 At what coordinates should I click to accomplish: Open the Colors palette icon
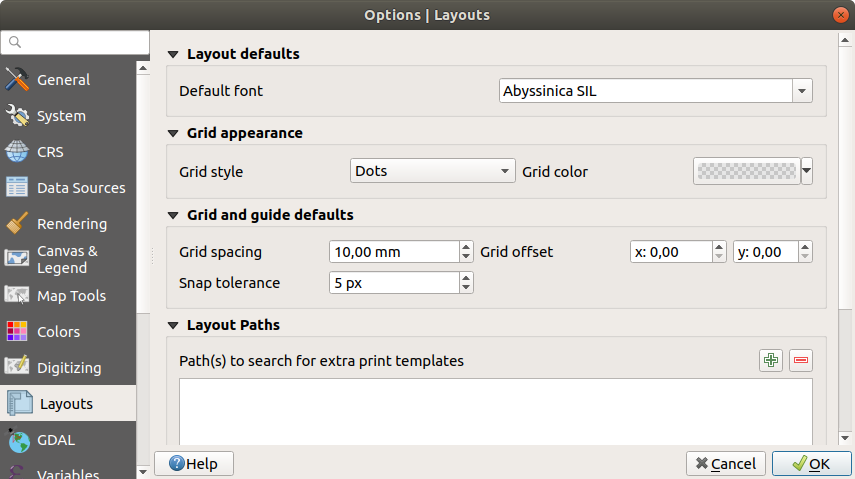(x=17, y=332)
